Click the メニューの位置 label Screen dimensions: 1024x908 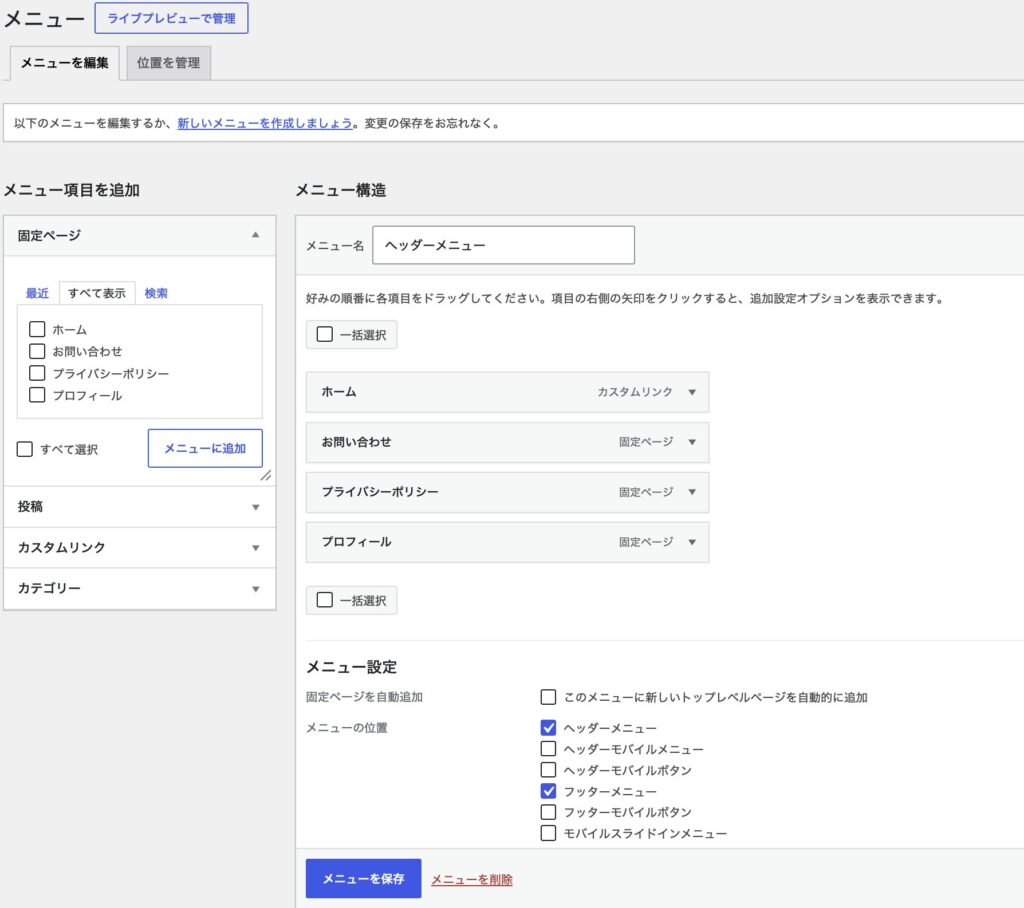pos(347,728)
